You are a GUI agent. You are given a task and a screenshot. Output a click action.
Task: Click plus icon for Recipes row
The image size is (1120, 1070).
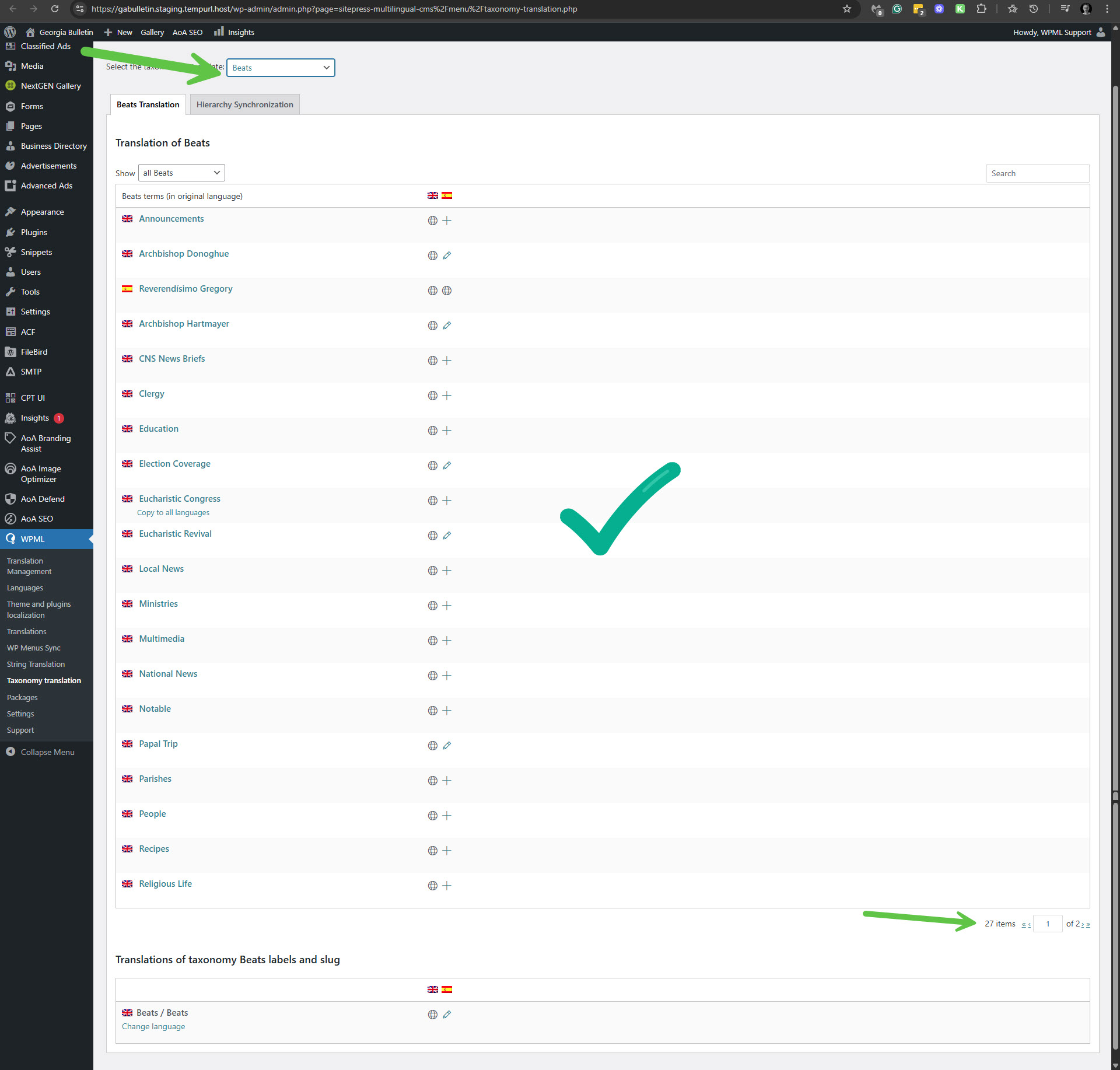[x=447, y=851]
